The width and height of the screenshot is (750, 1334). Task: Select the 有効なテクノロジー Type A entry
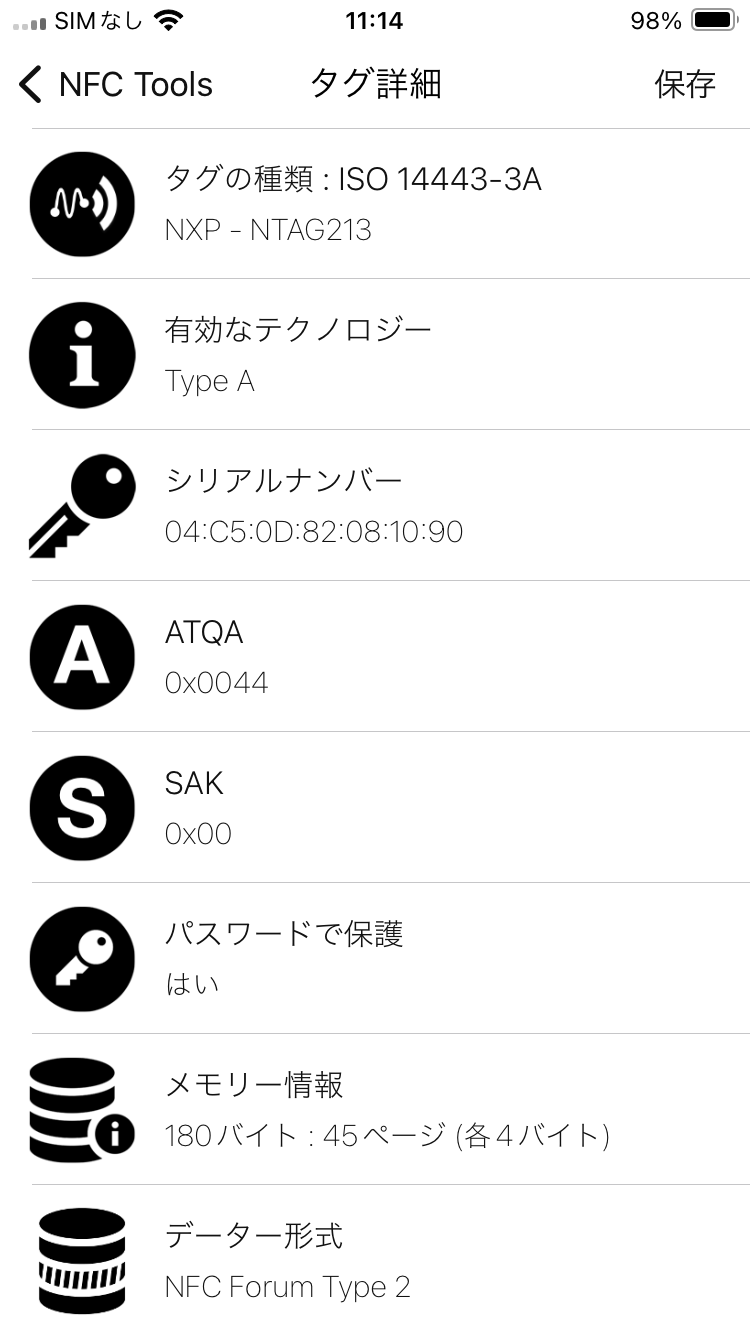(x=391, y=355)
